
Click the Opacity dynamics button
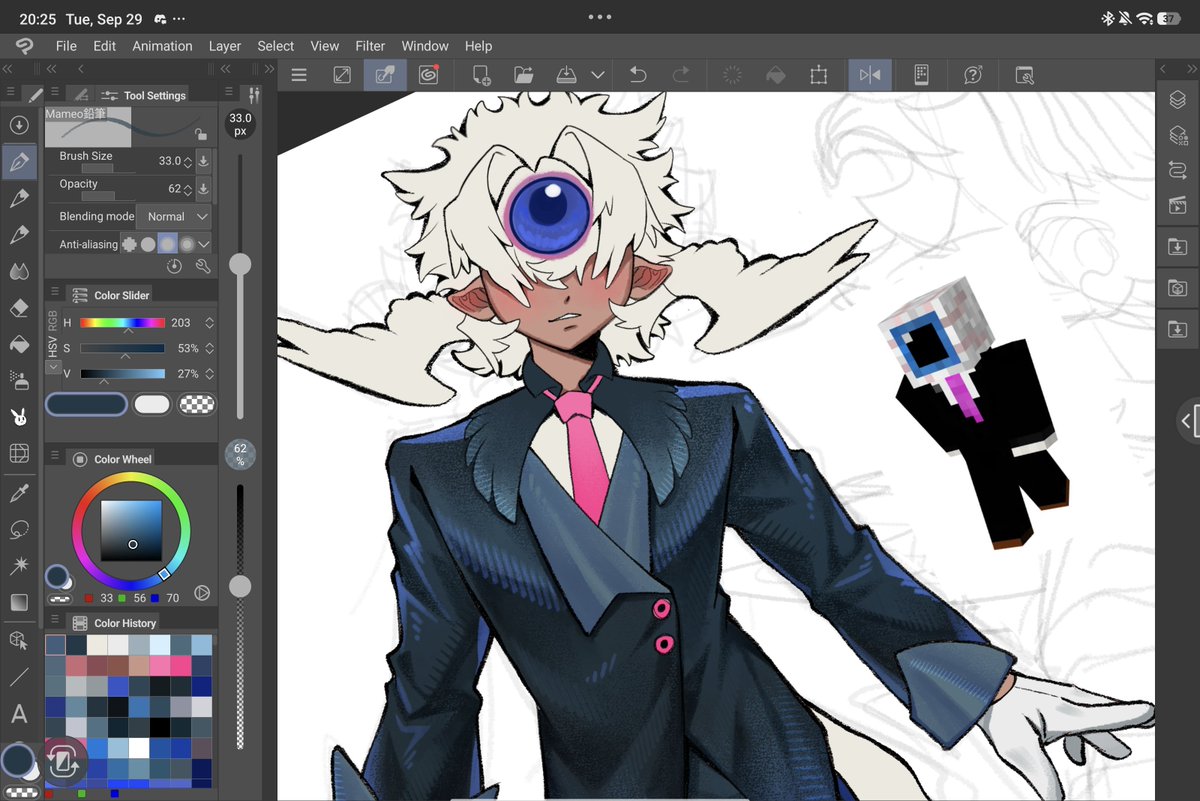point(204,188)
